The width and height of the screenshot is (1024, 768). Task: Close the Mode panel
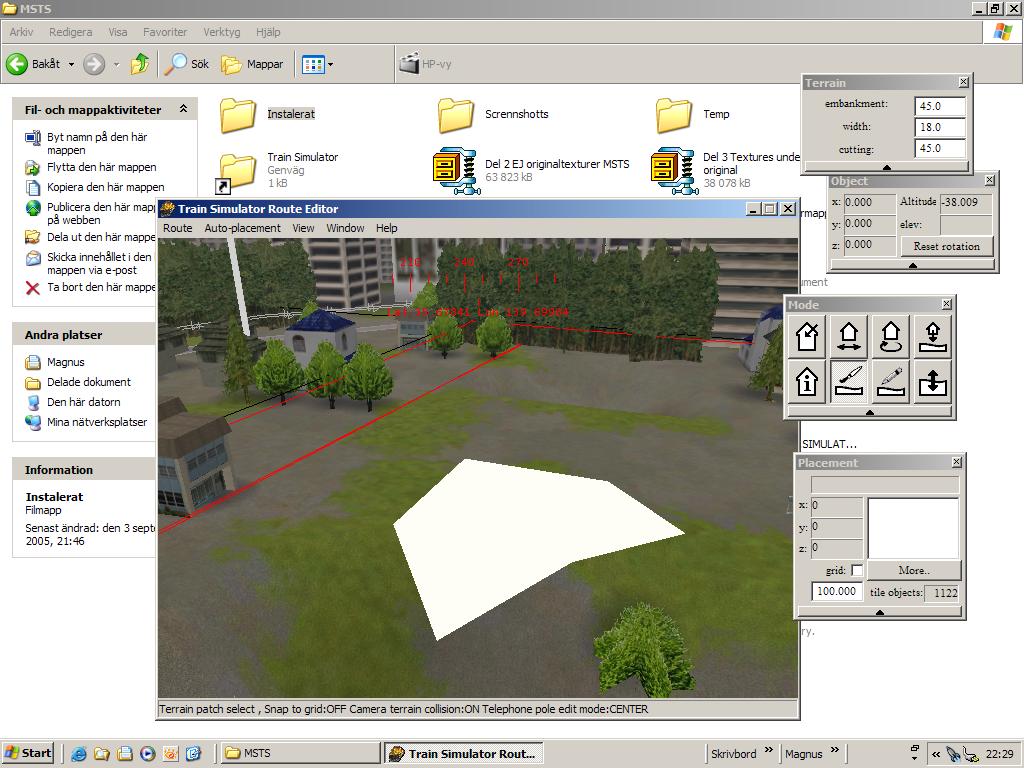pyautogui.click(x=947, y=304)
